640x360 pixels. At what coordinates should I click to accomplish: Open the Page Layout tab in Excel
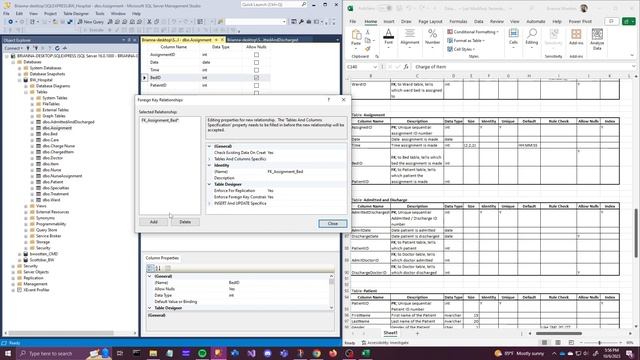(430, 21)
